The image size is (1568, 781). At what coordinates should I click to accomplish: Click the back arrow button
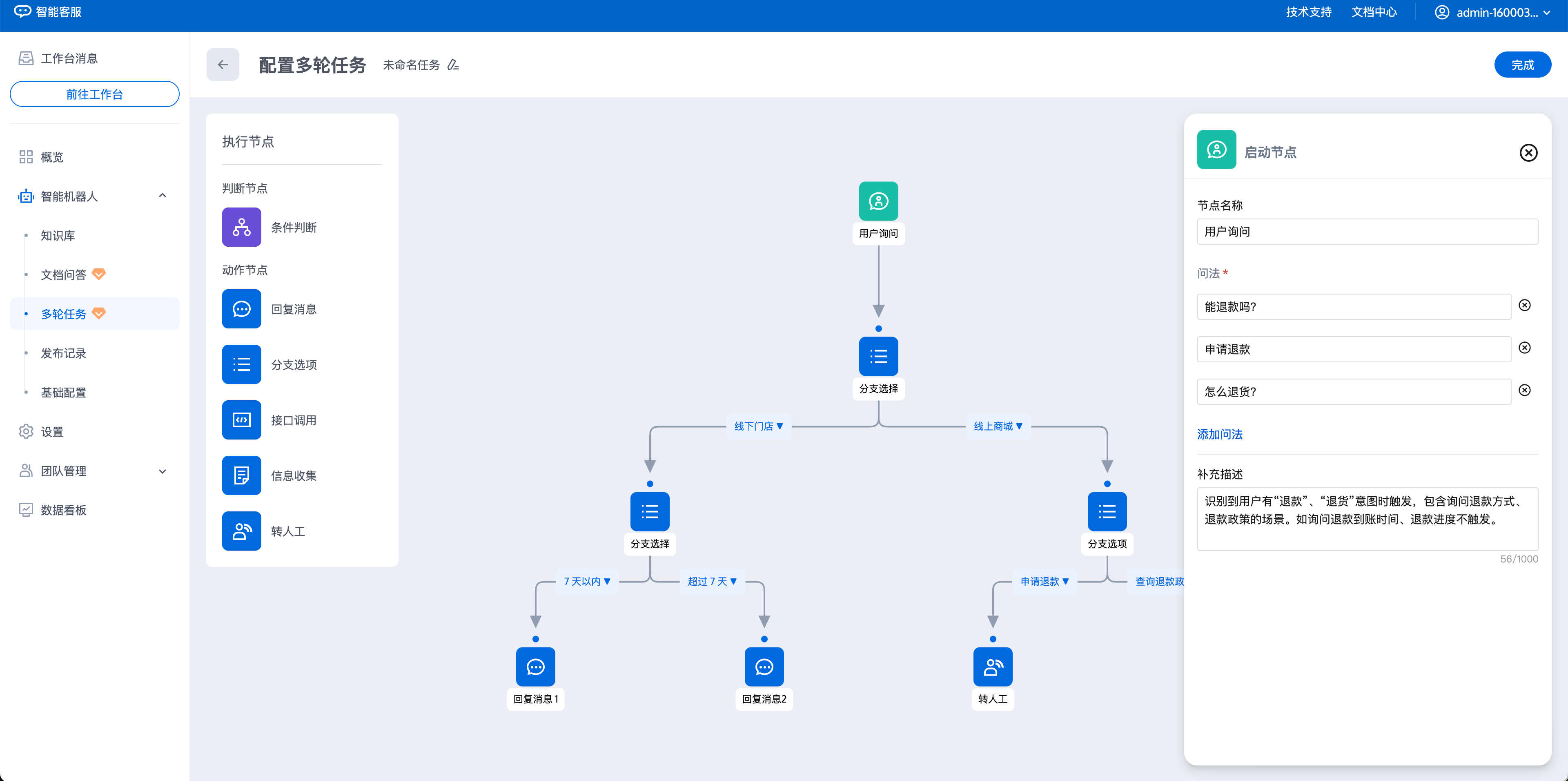223,65
